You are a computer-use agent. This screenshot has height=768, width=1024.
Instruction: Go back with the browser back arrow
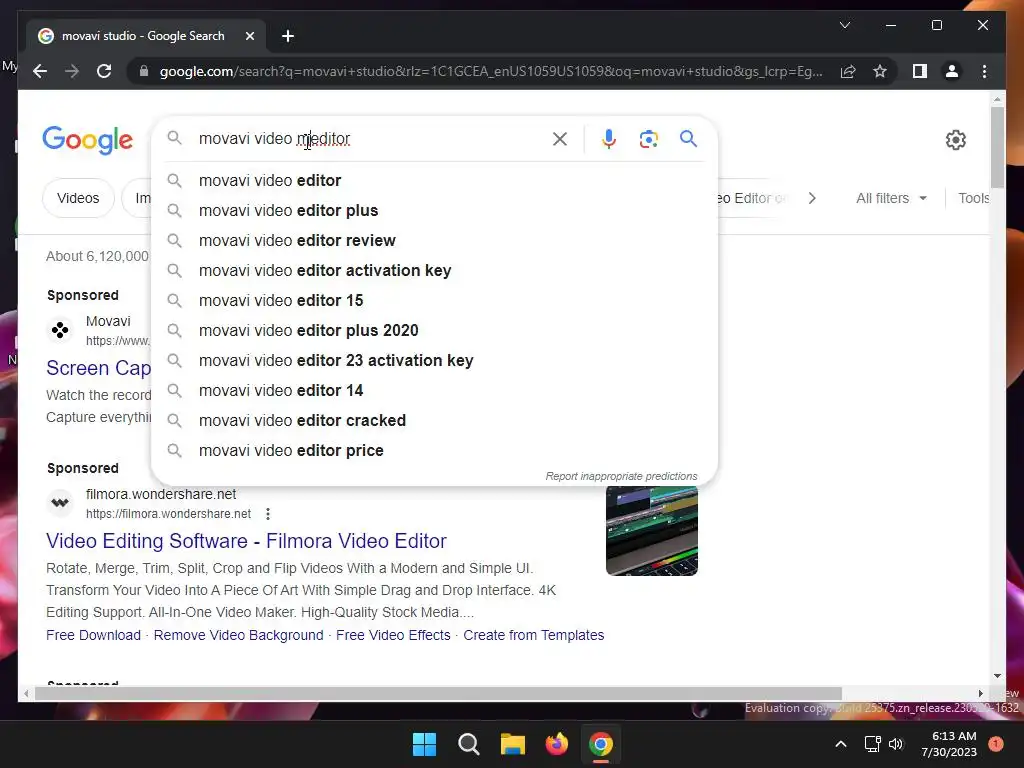[x=40, y=71]
